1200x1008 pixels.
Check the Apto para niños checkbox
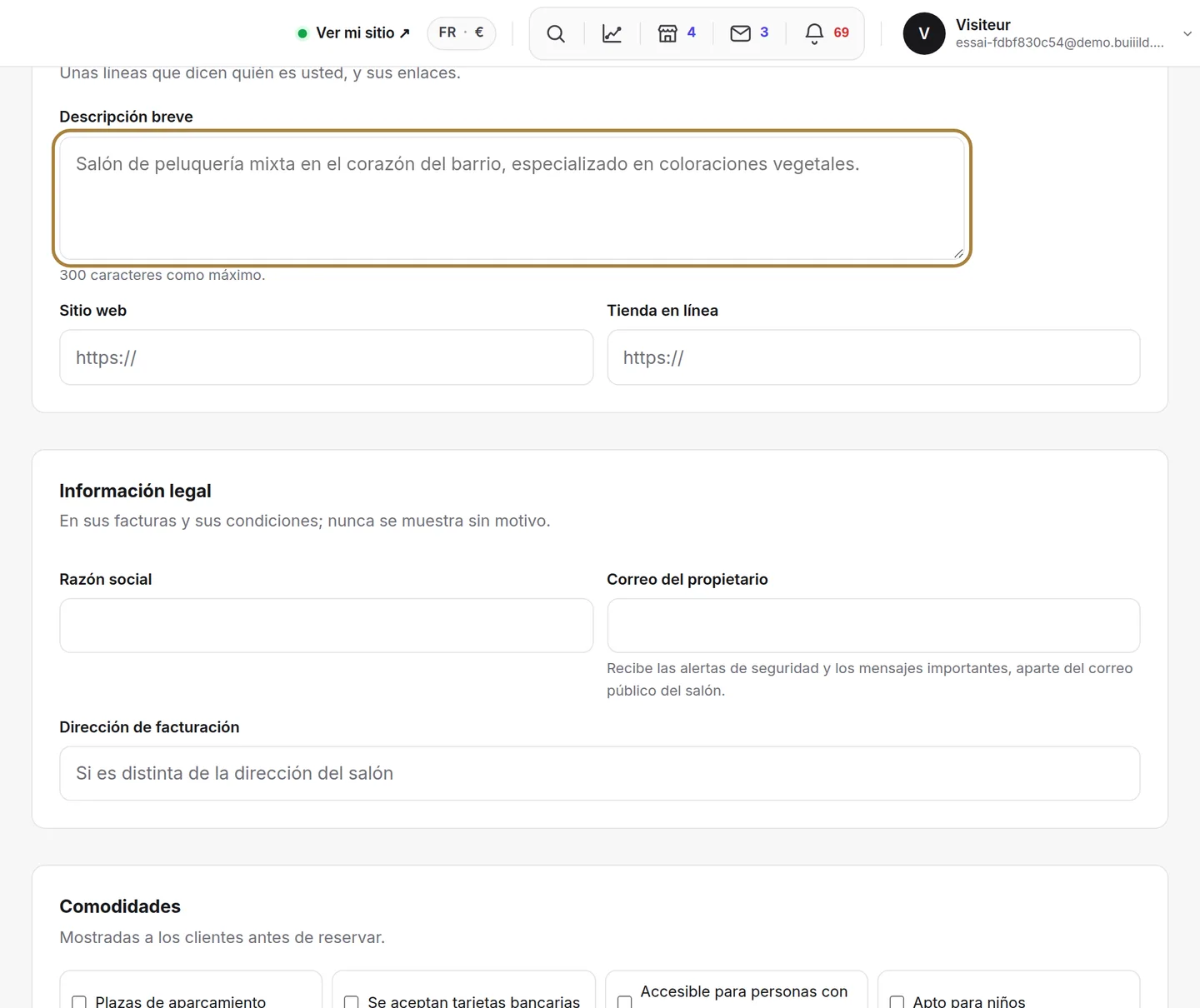coord(897,1002)
